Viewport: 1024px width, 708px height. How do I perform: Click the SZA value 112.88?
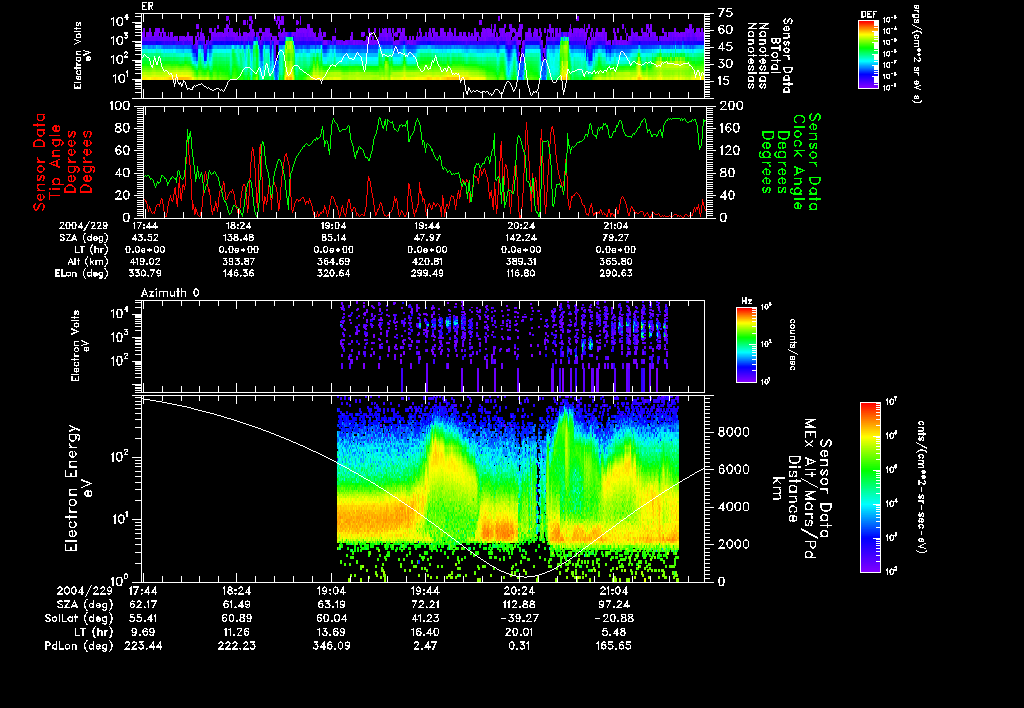520,604
